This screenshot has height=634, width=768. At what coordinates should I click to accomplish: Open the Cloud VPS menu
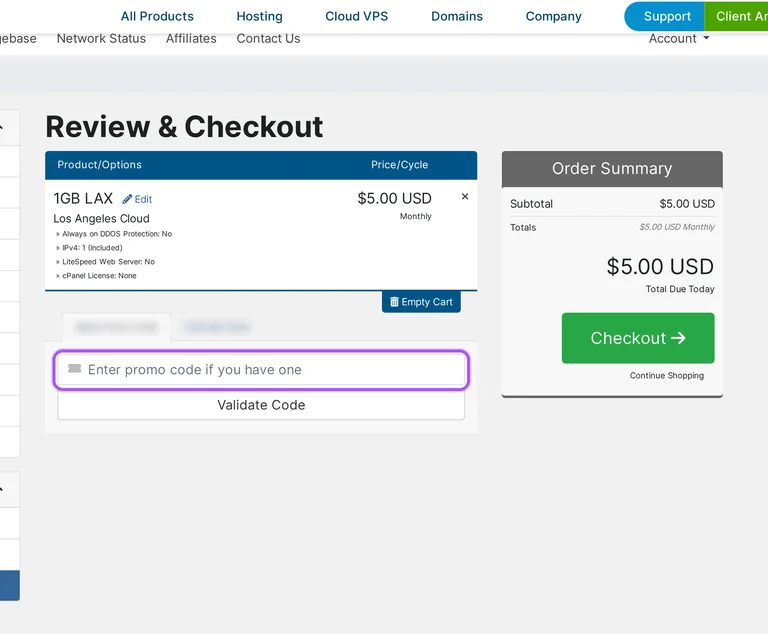357,16
